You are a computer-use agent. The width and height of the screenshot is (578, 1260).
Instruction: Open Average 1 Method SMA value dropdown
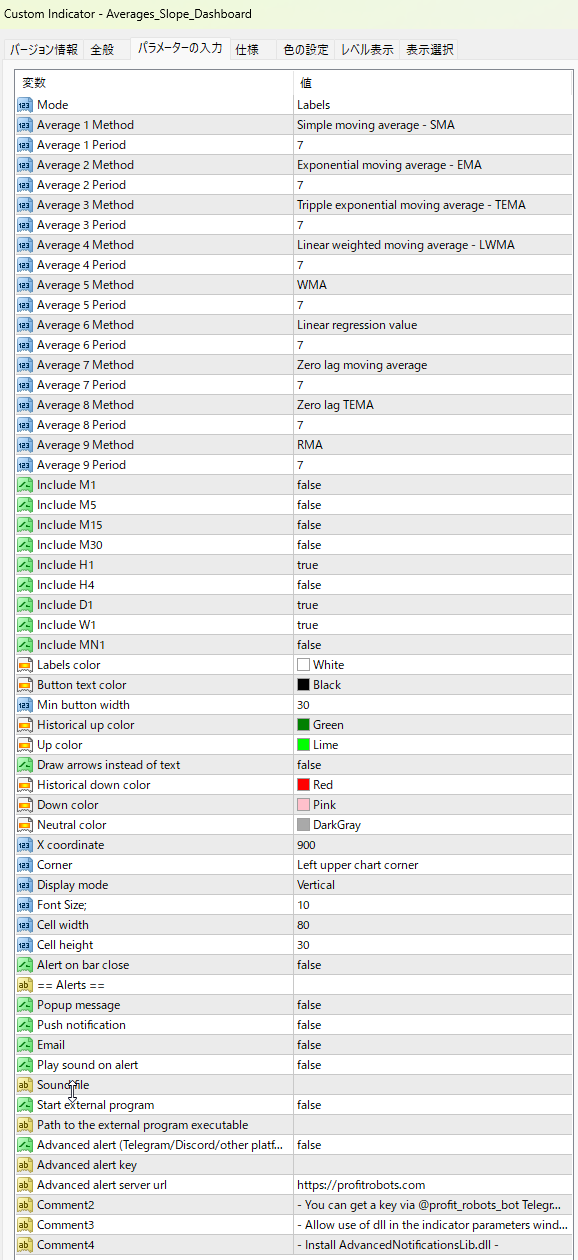tap(433, 125)
